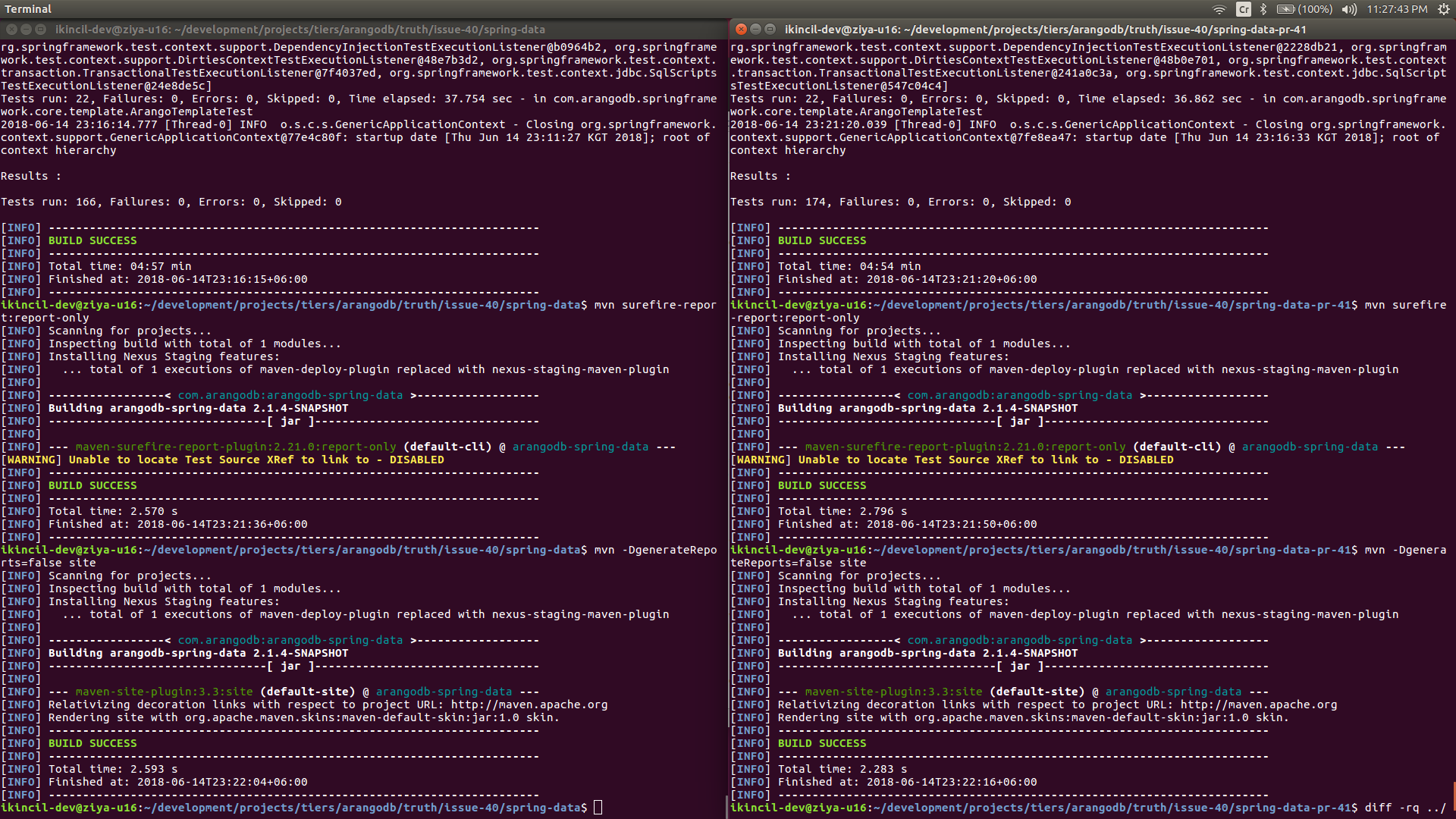Click 'Finished at: 2018-06-14T23:21:20+06:00' line

(x=908, y=279)
